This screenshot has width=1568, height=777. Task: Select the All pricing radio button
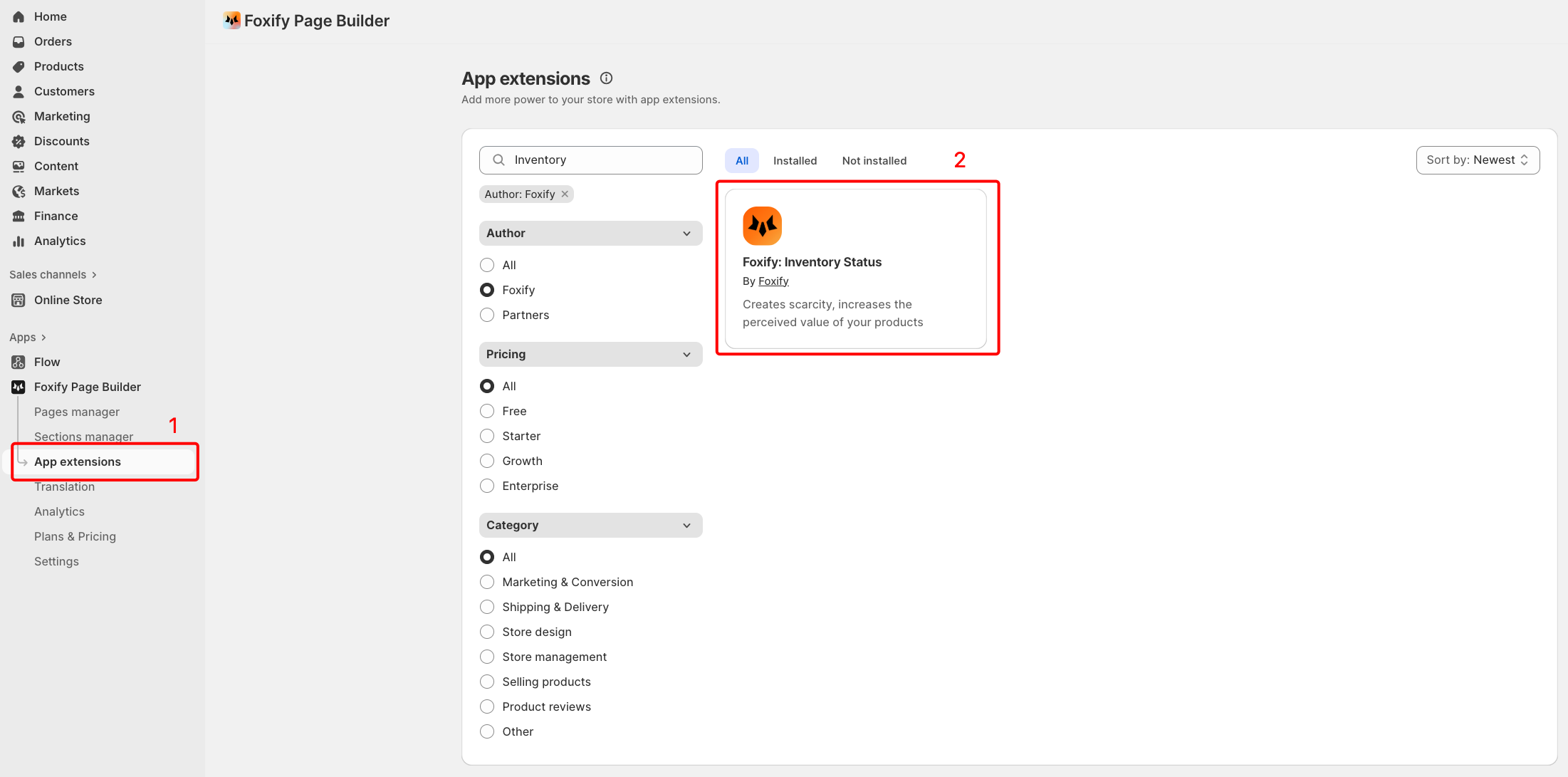coord(487,386)
